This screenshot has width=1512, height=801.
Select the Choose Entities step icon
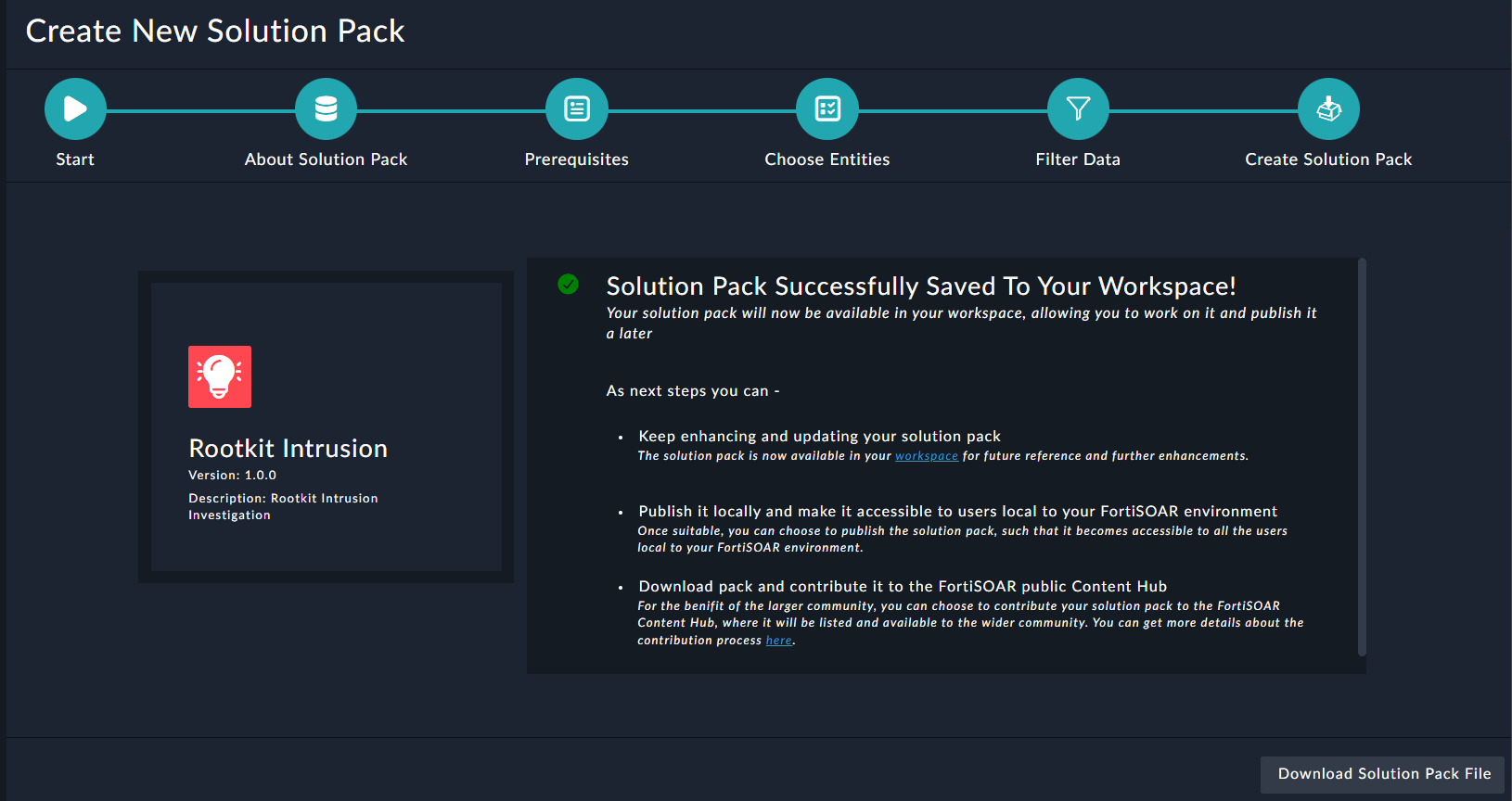click(x=827, y=108)
